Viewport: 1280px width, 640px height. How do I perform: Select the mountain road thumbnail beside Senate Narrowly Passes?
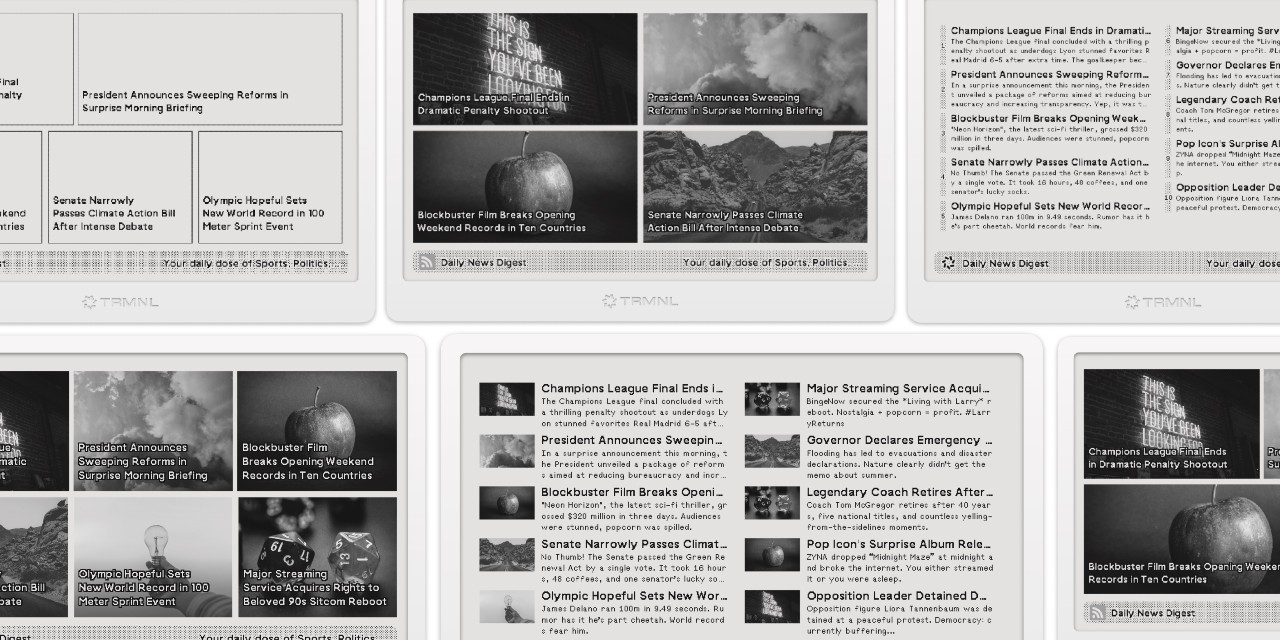[507, 555]
